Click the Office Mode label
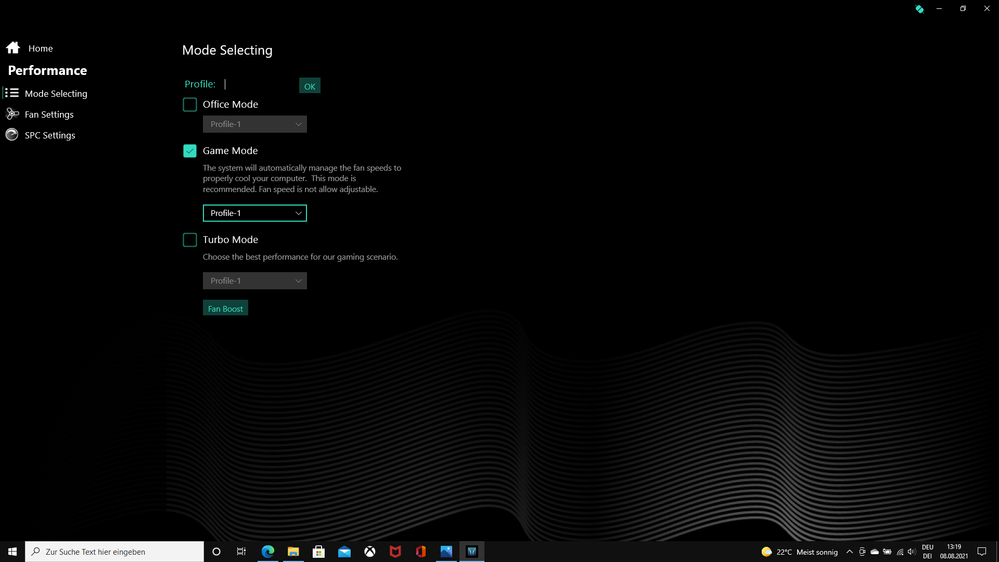Image resolution: width=999 pixels, height=562 pixels. [x=231, y=104]
